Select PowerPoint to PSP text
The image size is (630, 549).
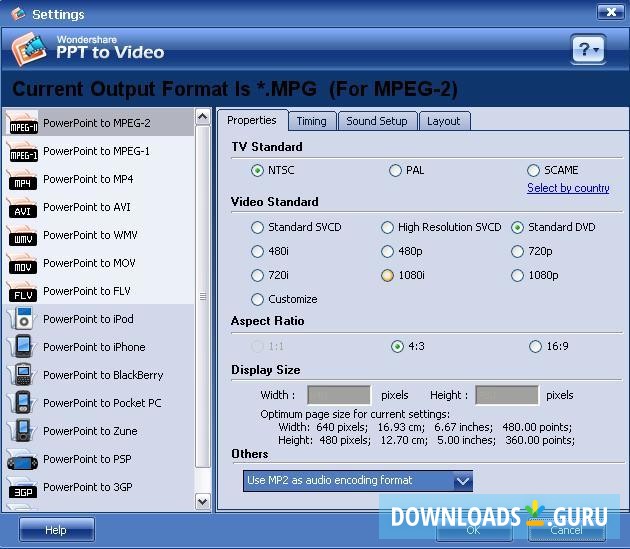click(87, 459)
